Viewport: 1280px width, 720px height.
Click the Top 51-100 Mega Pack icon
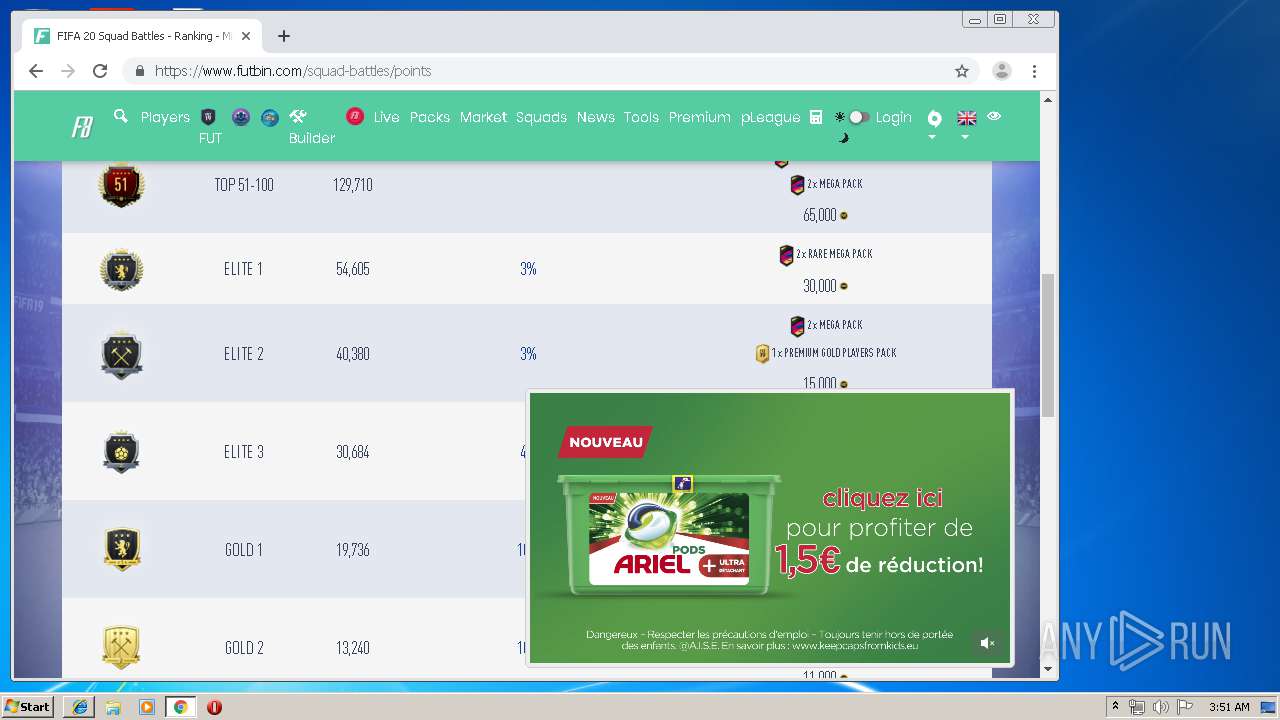point(797,185)
